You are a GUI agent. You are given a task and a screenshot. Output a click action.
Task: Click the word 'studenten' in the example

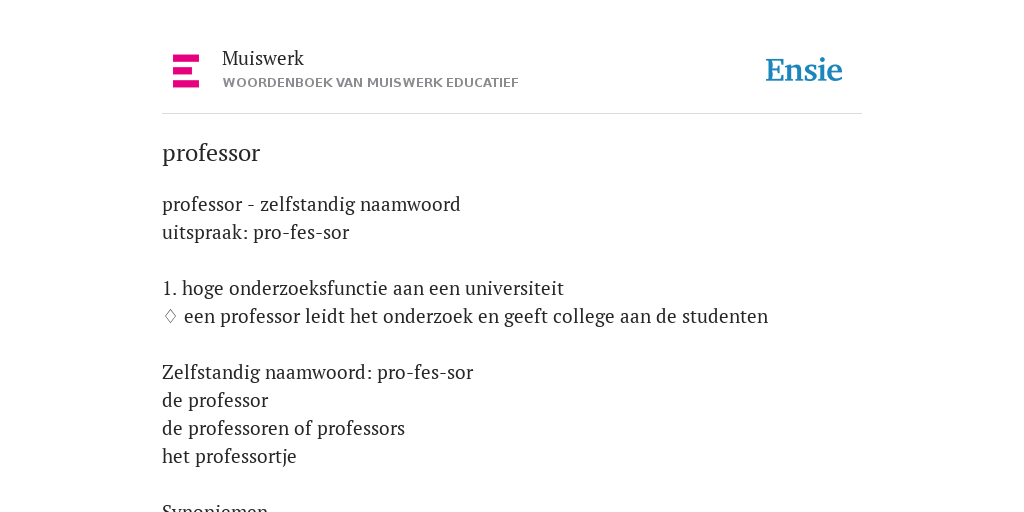[725, 317]
